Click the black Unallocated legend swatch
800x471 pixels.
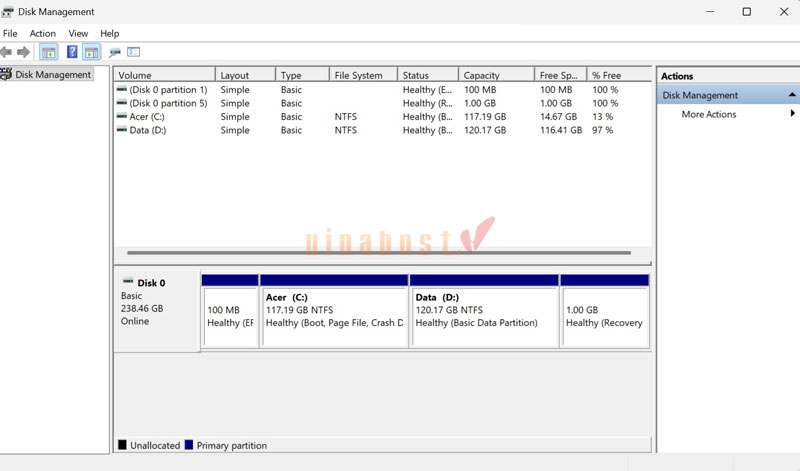click(x=122, y=444)
